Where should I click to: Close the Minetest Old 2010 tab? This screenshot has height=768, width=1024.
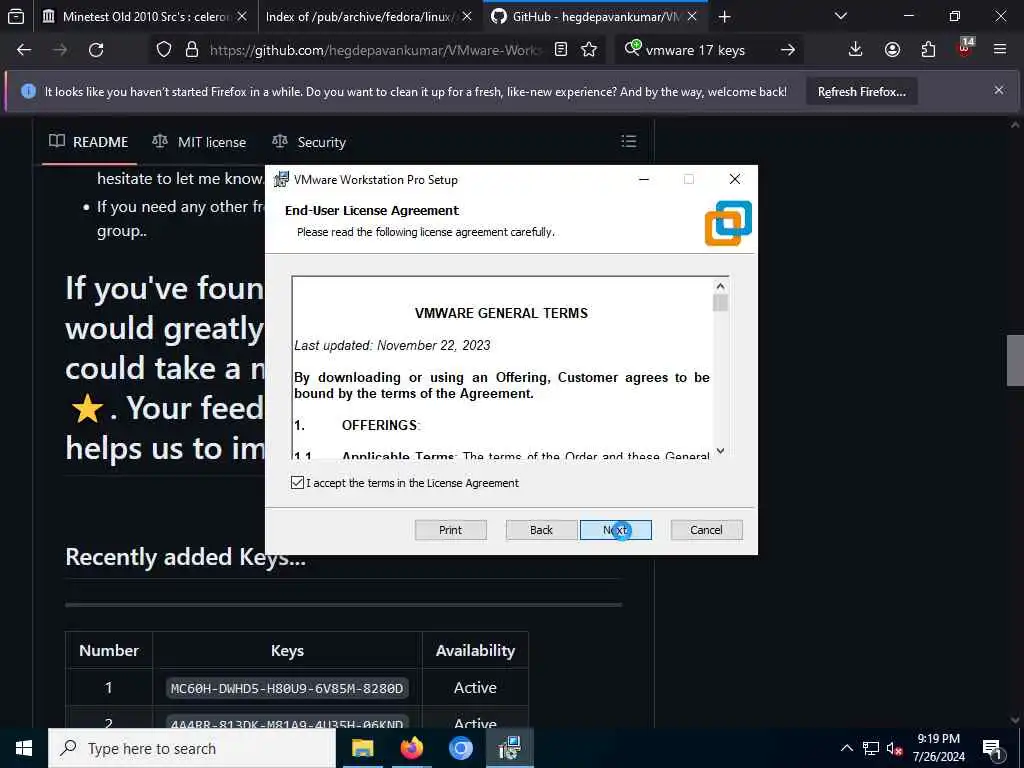[x=242, y=17]
